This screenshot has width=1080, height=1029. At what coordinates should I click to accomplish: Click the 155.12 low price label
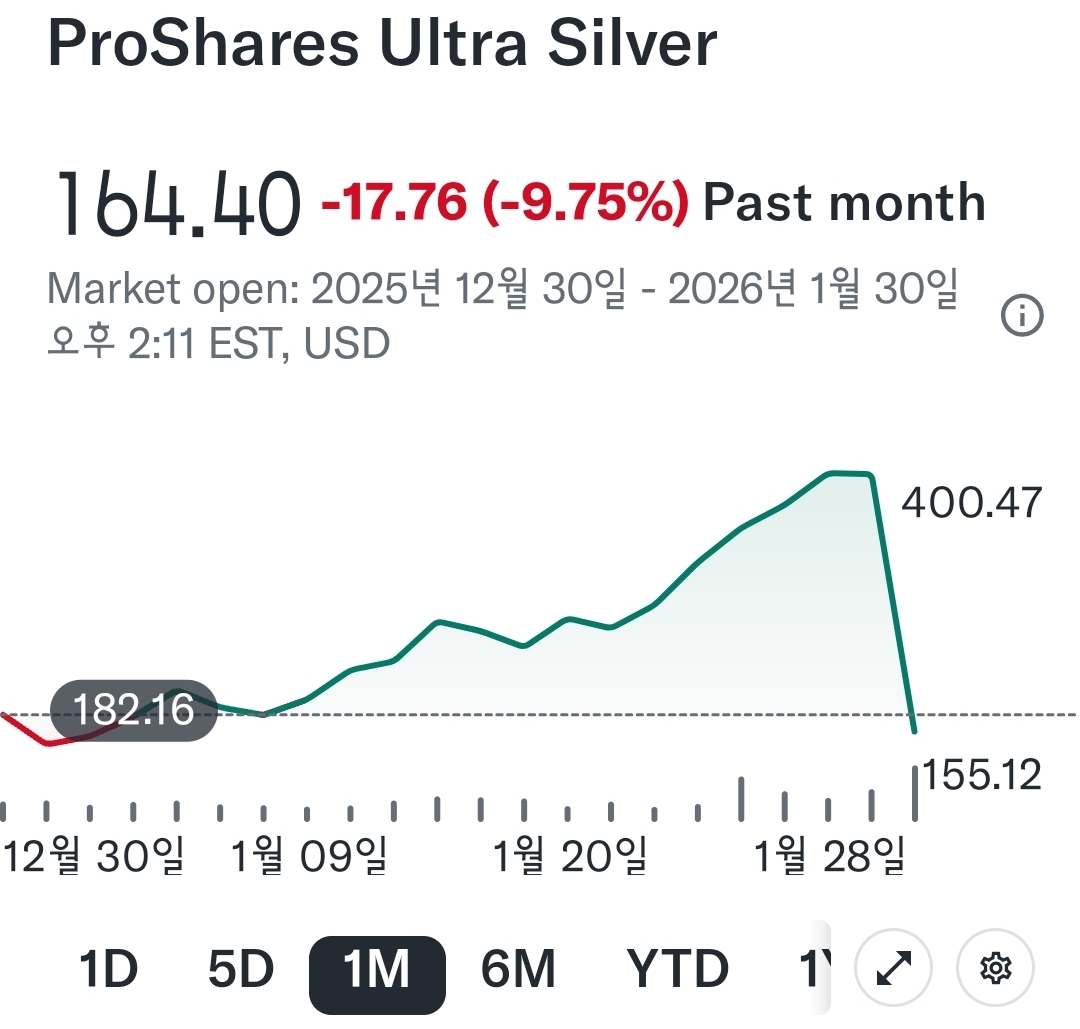pyautogui.click(x=982, y=775)
